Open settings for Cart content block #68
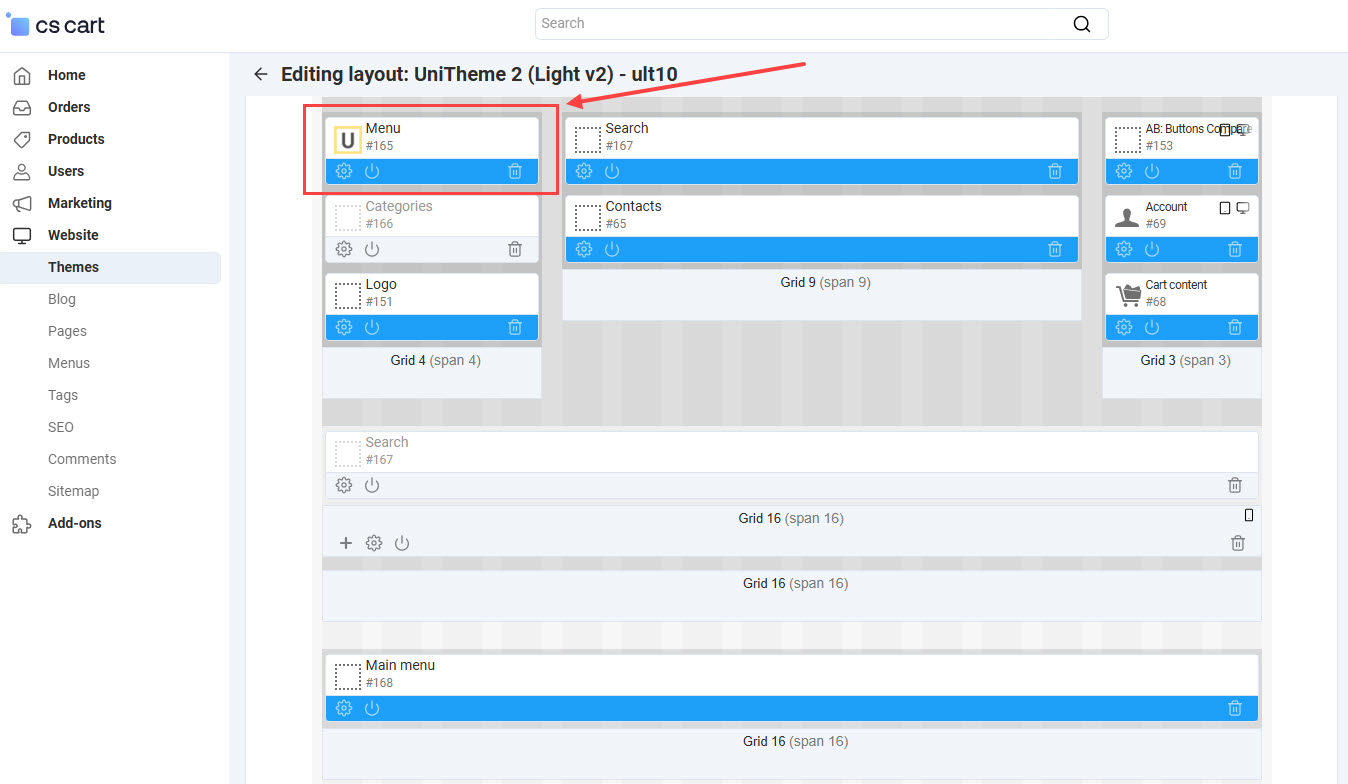This screenshot has height=784, width=1348. 1124,327
